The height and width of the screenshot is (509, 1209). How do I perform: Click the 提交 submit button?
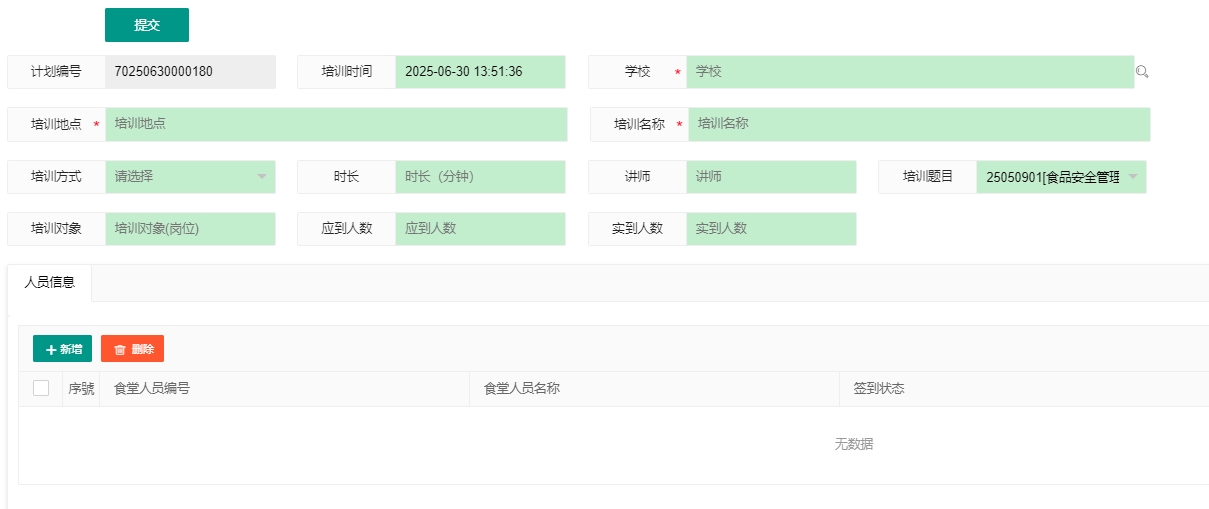[147, 25]
